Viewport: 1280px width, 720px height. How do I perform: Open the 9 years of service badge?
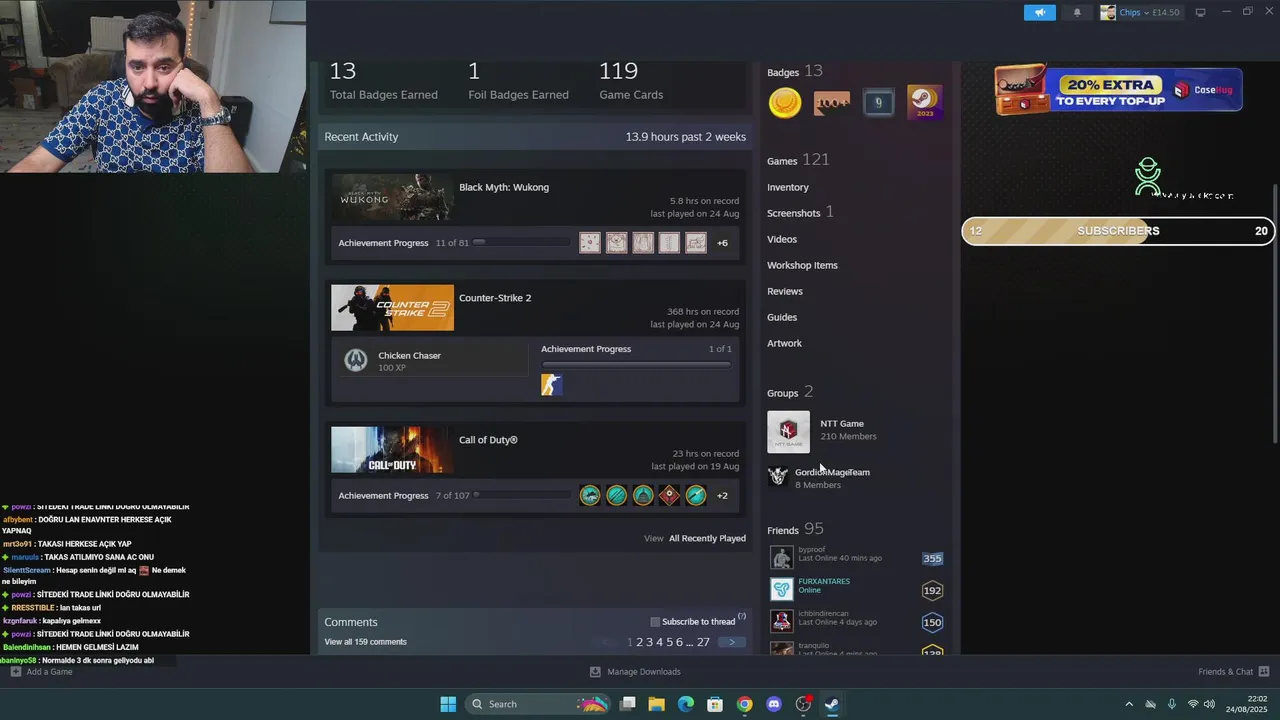879,102
